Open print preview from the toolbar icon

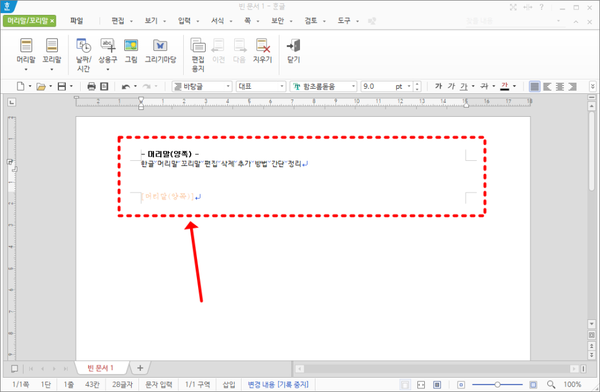tap(104, 87)
